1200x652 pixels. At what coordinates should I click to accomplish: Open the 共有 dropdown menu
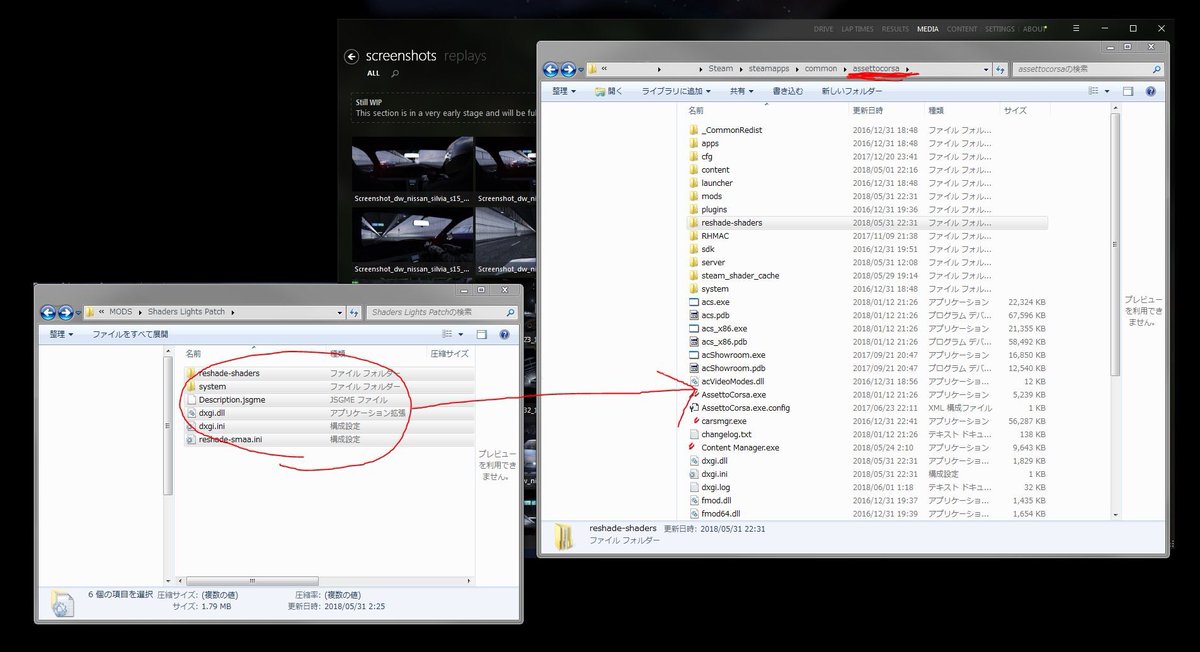click(x=741, y=91)
